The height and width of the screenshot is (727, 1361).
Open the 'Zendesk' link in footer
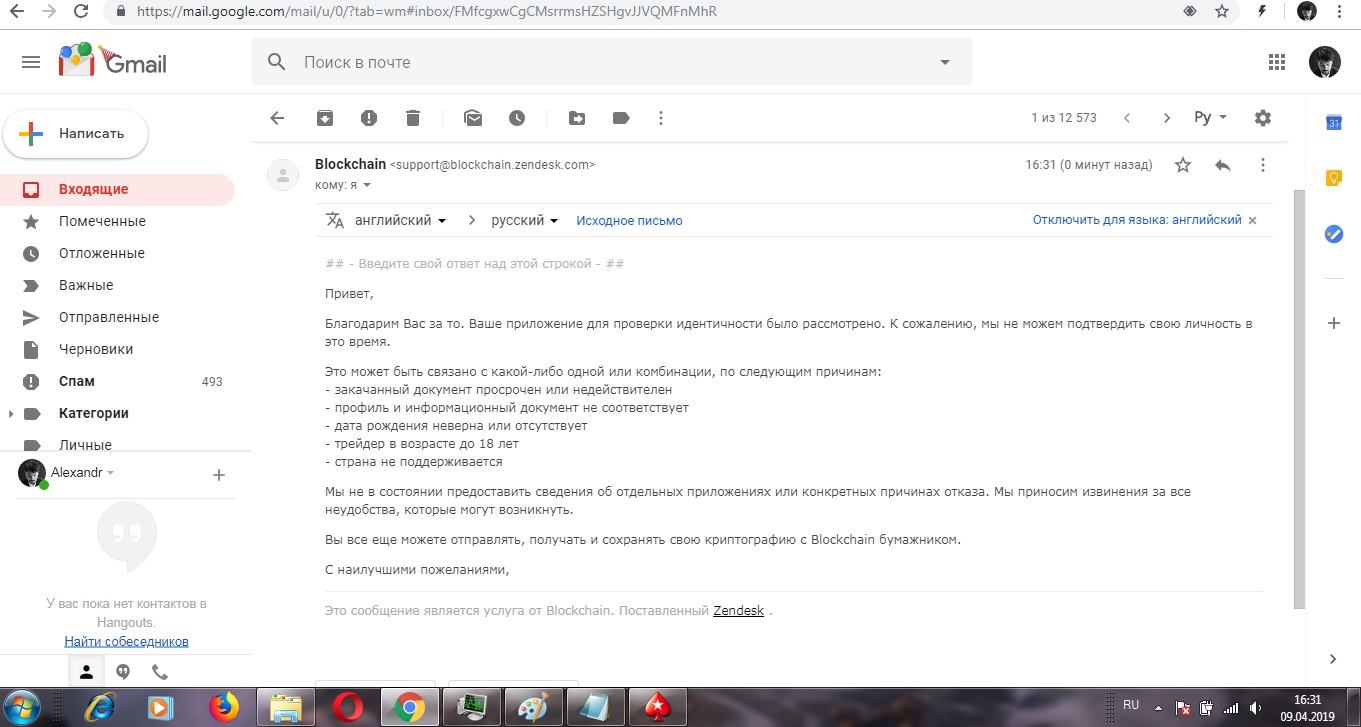(x=738, y=610)
